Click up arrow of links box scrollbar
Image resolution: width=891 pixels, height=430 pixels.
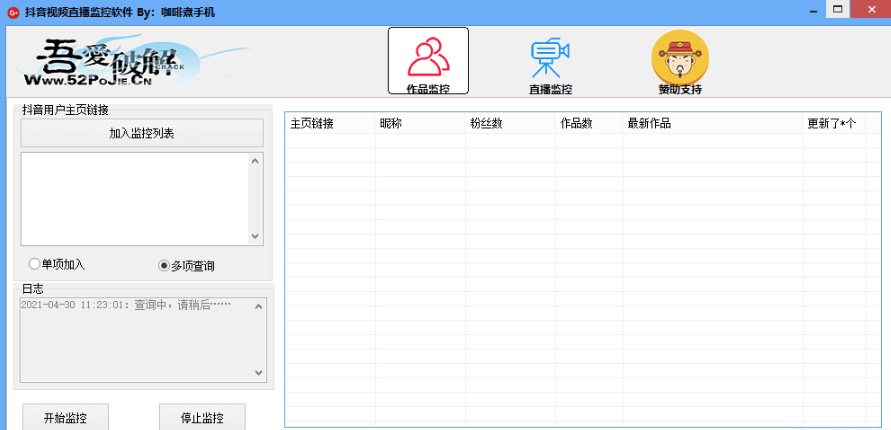click(255, 161)
